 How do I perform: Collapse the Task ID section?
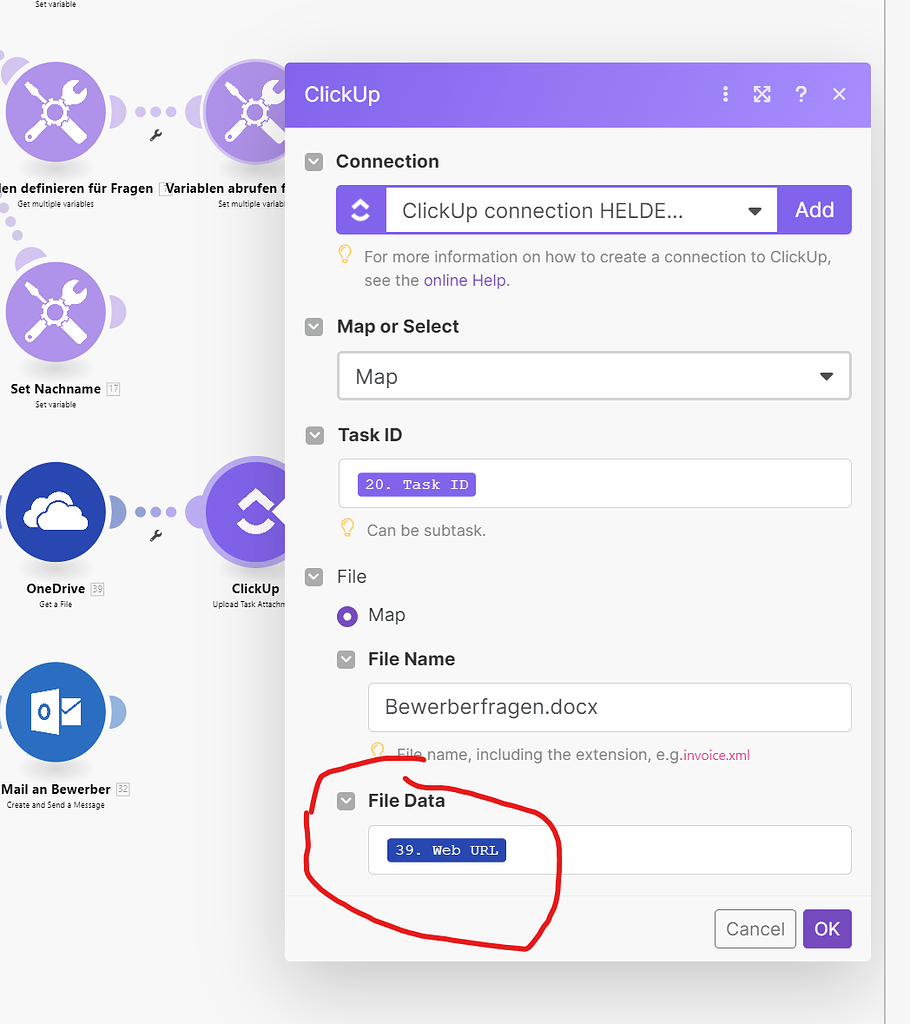[314, 435]
